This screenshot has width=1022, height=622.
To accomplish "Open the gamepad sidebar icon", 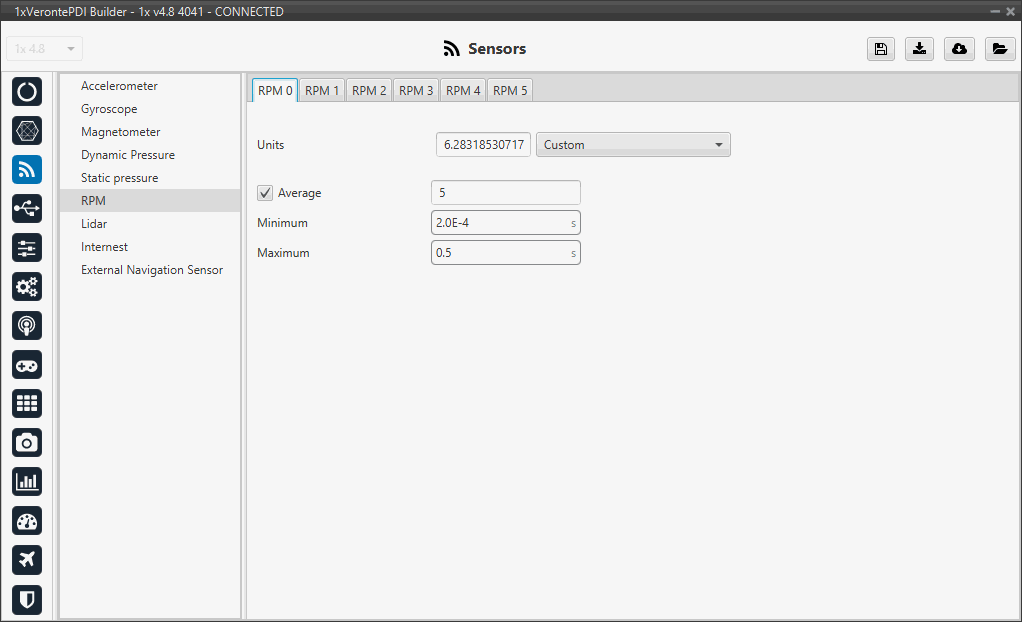I will [x=27, y=365].
